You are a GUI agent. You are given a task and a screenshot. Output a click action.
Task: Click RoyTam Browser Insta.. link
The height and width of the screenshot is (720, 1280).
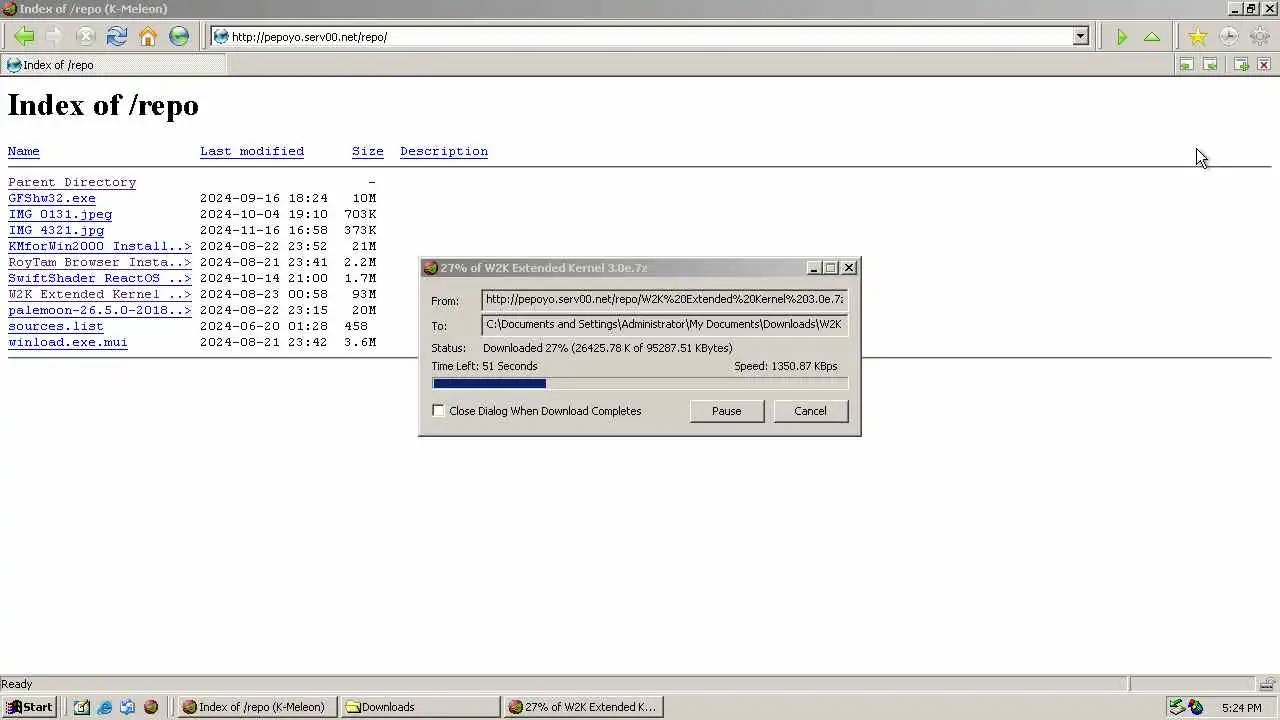(x=99, y=262)
